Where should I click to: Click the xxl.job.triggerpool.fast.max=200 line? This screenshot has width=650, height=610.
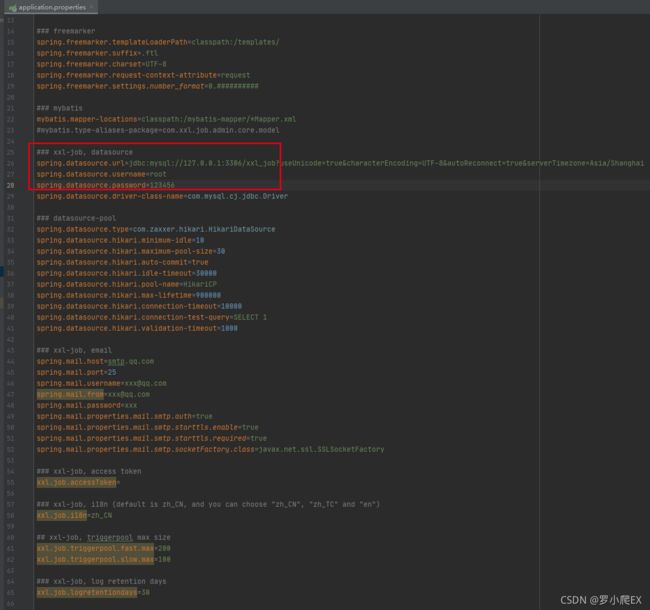103,548
